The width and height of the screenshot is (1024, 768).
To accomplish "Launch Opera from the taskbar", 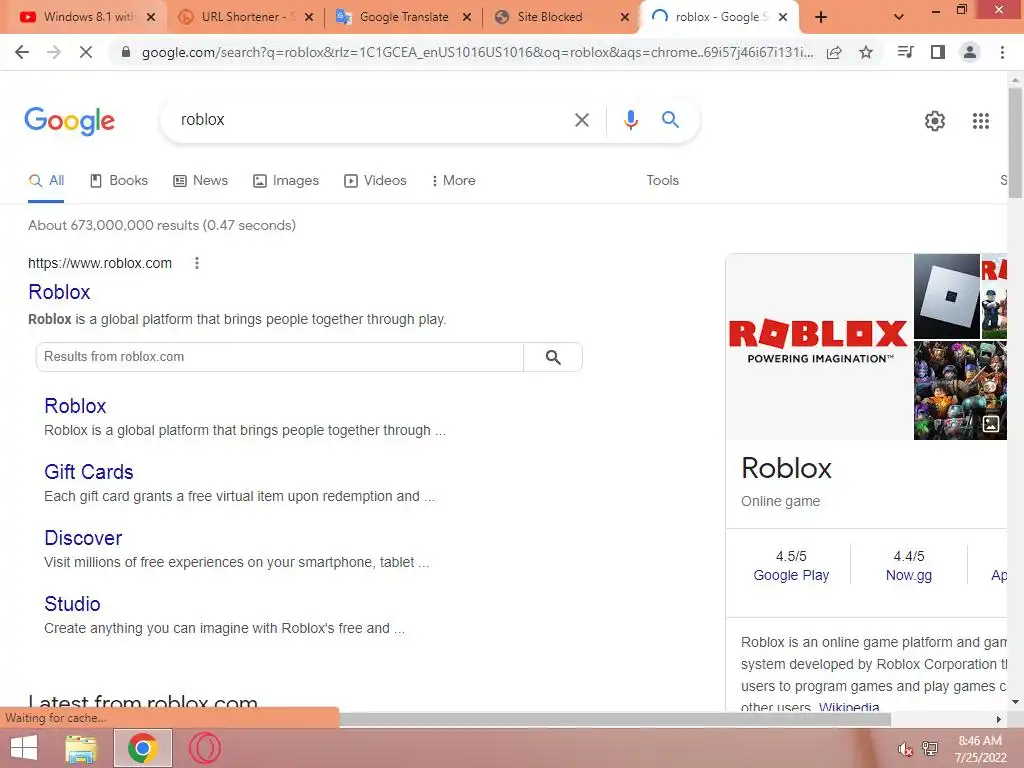I will click(x=205, y=748).
